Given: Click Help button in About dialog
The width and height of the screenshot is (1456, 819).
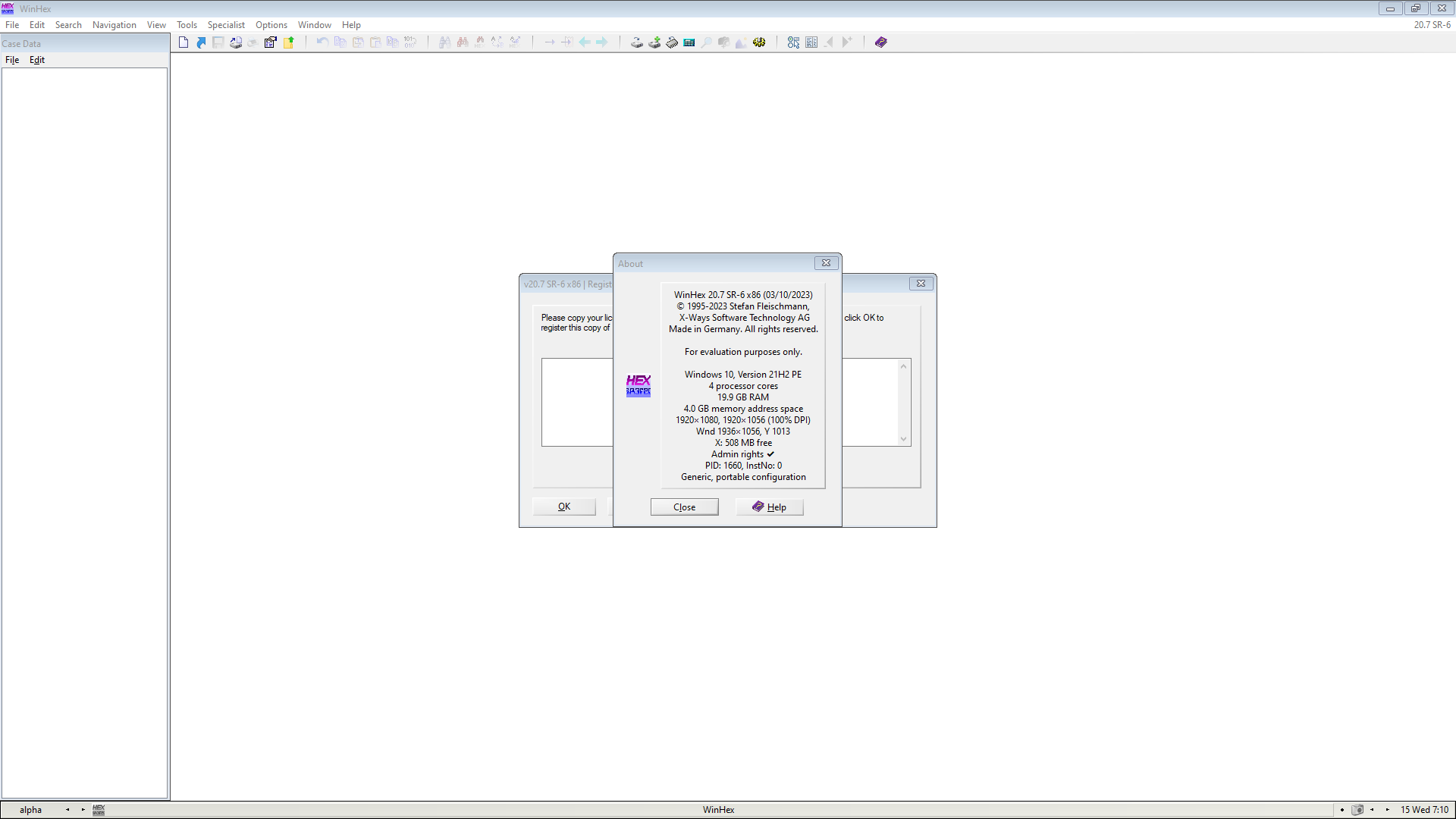Looking at the screenshot, I should pos(769,507).
